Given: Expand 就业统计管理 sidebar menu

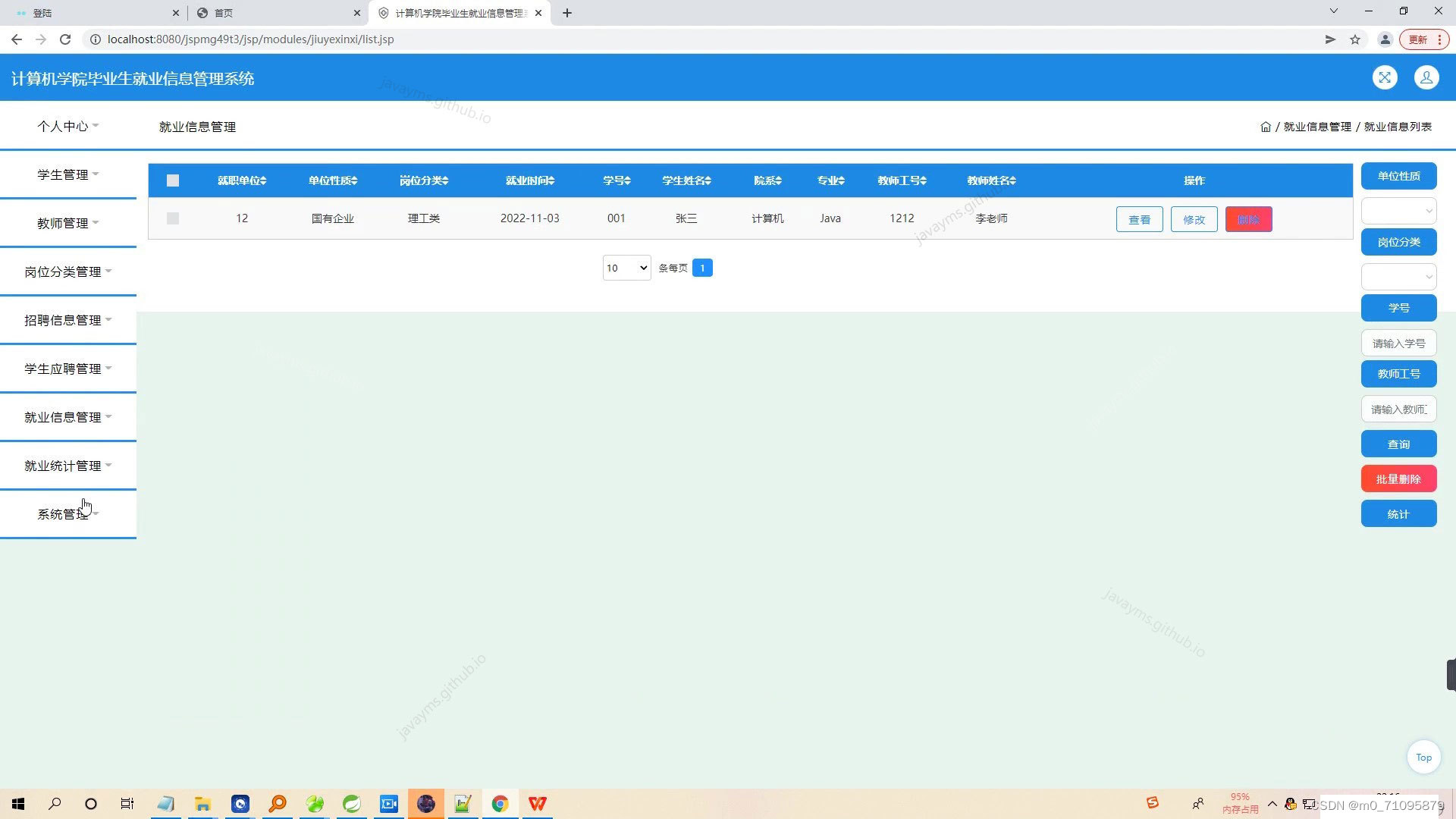Looking at the screenshot, I should click(x=67, y=466).
